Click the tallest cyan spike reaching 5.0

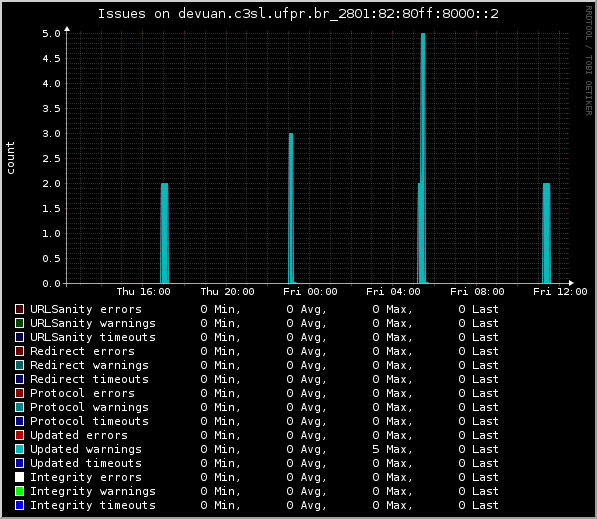click(423, 158)
